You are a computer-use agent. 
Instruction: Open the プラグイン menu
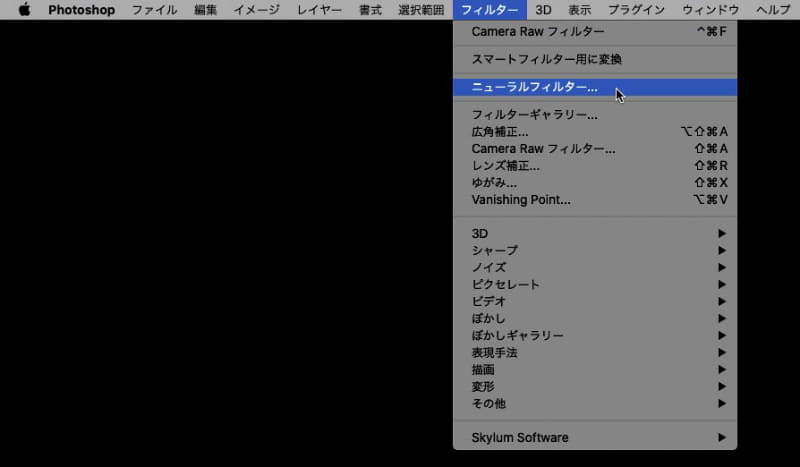[x=636, y=10]
